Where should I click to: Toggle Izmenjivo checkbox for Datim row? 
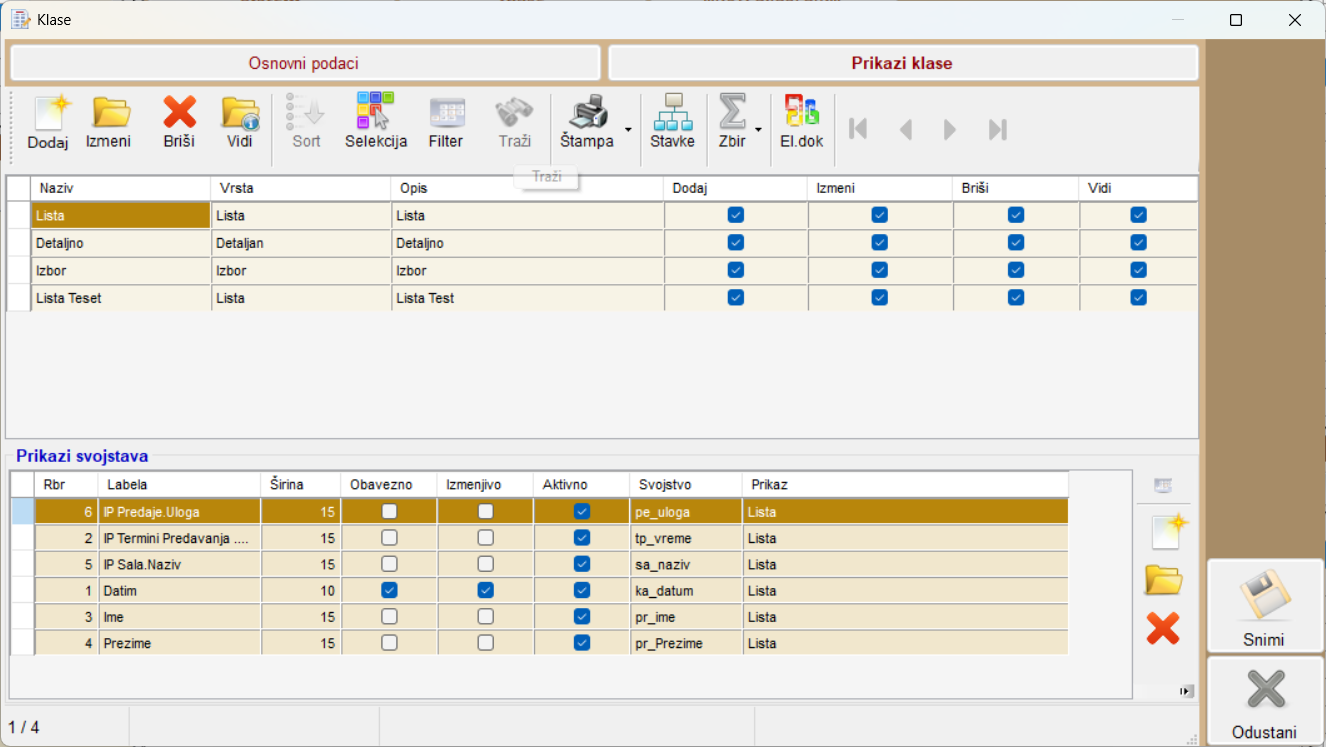pos(485,590)
